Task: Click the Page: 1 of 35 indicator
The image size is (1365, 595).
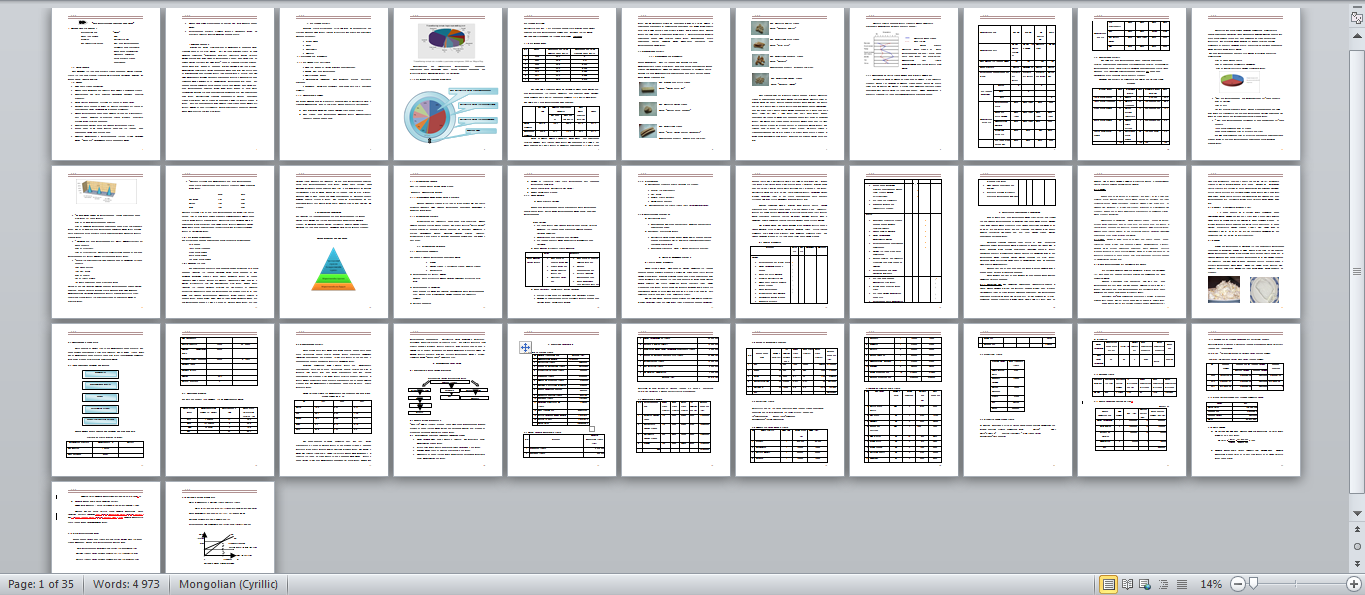Action: tap(41, 584)
